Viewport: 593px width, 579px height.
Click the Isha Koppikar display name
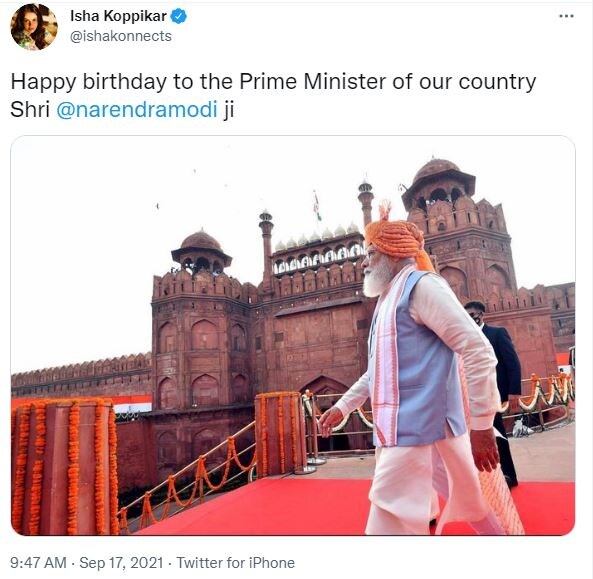coord(118,16)
